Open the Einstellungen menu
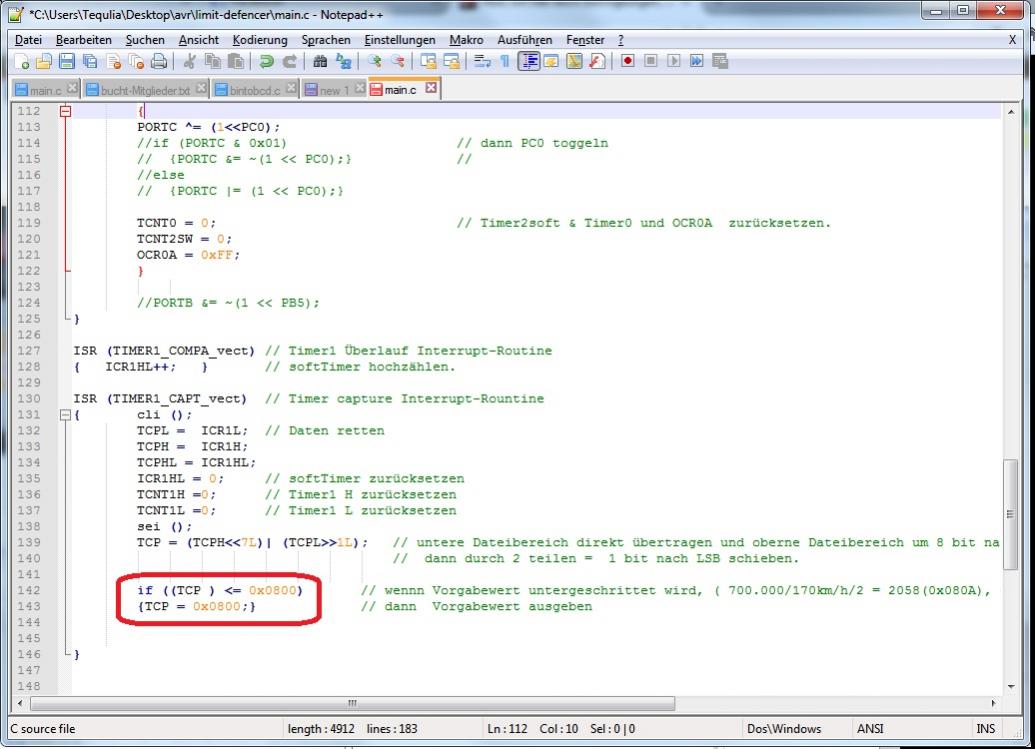This screenshot has width=1035, height=749. (400, 40)
